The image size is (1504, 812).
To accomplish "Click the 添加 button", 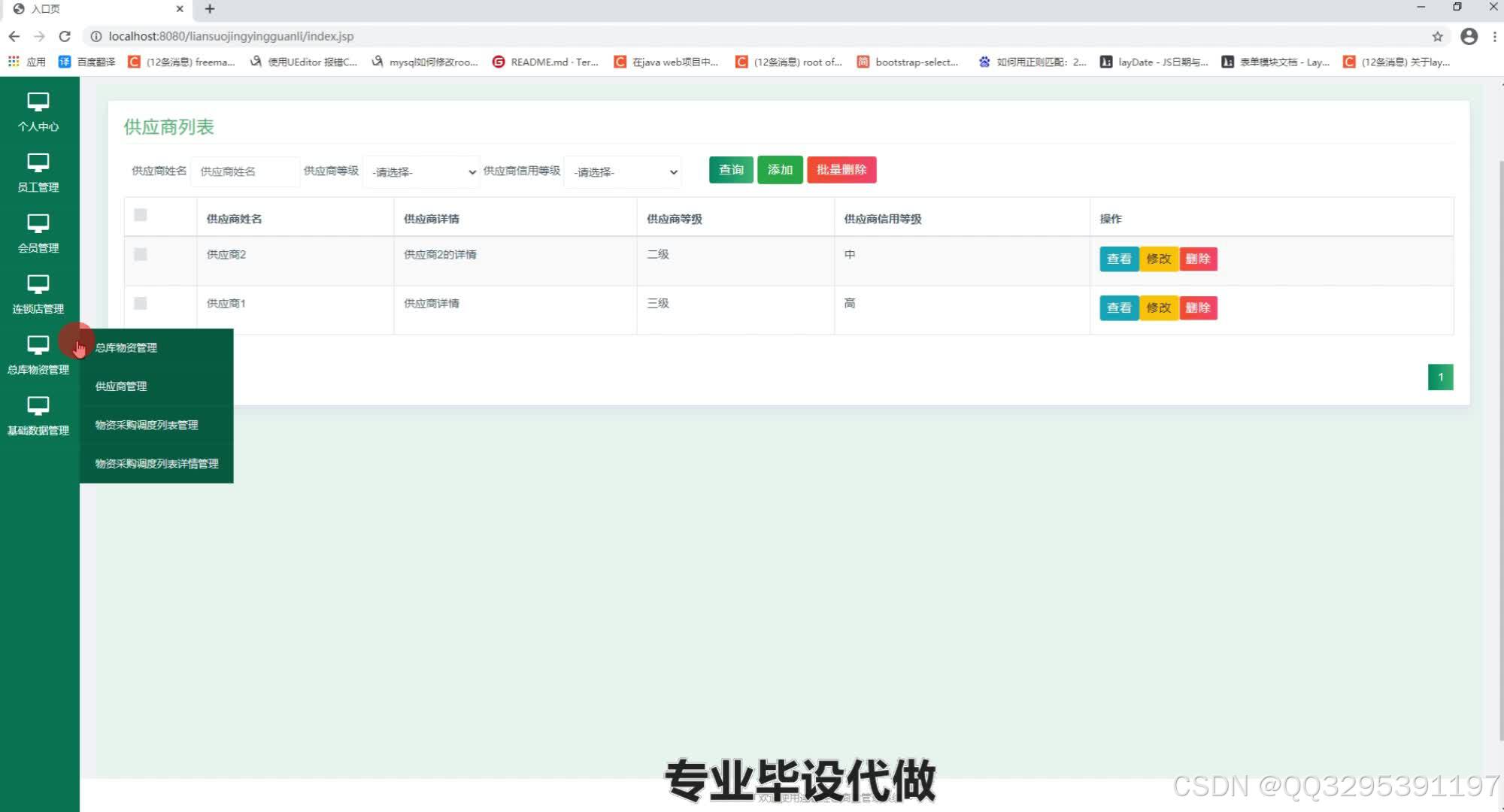I will 780,170.
